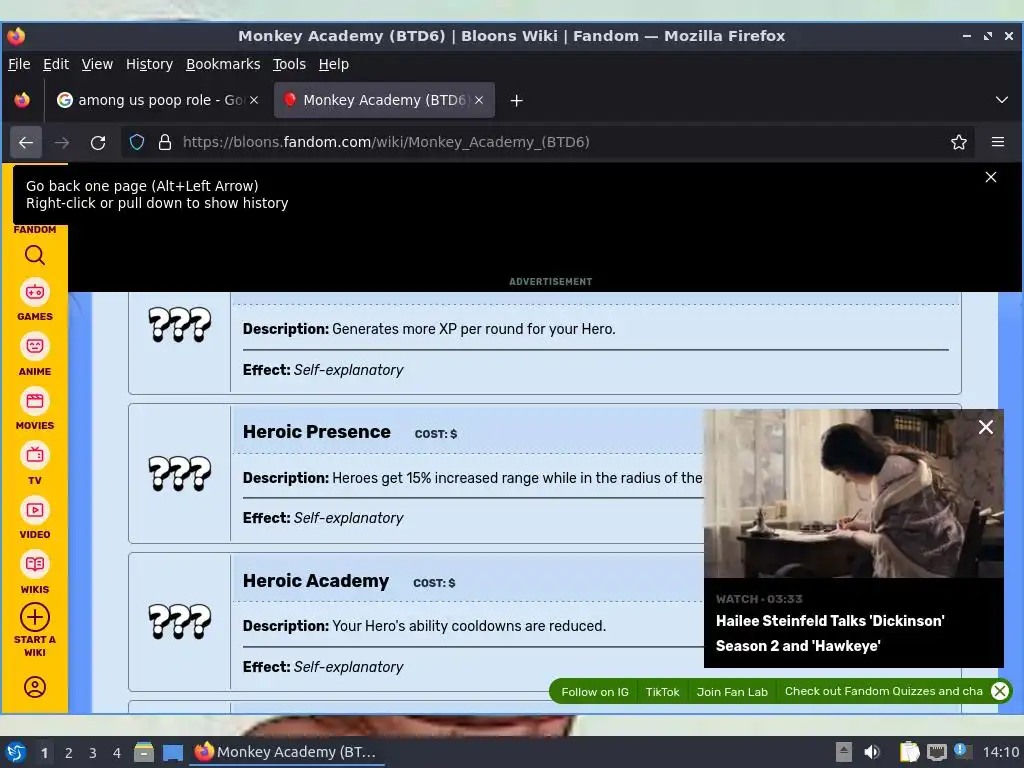The height and width of the screenshot is (768, 1024).
Task: Reload the current page
Action: tap(98, 142)
